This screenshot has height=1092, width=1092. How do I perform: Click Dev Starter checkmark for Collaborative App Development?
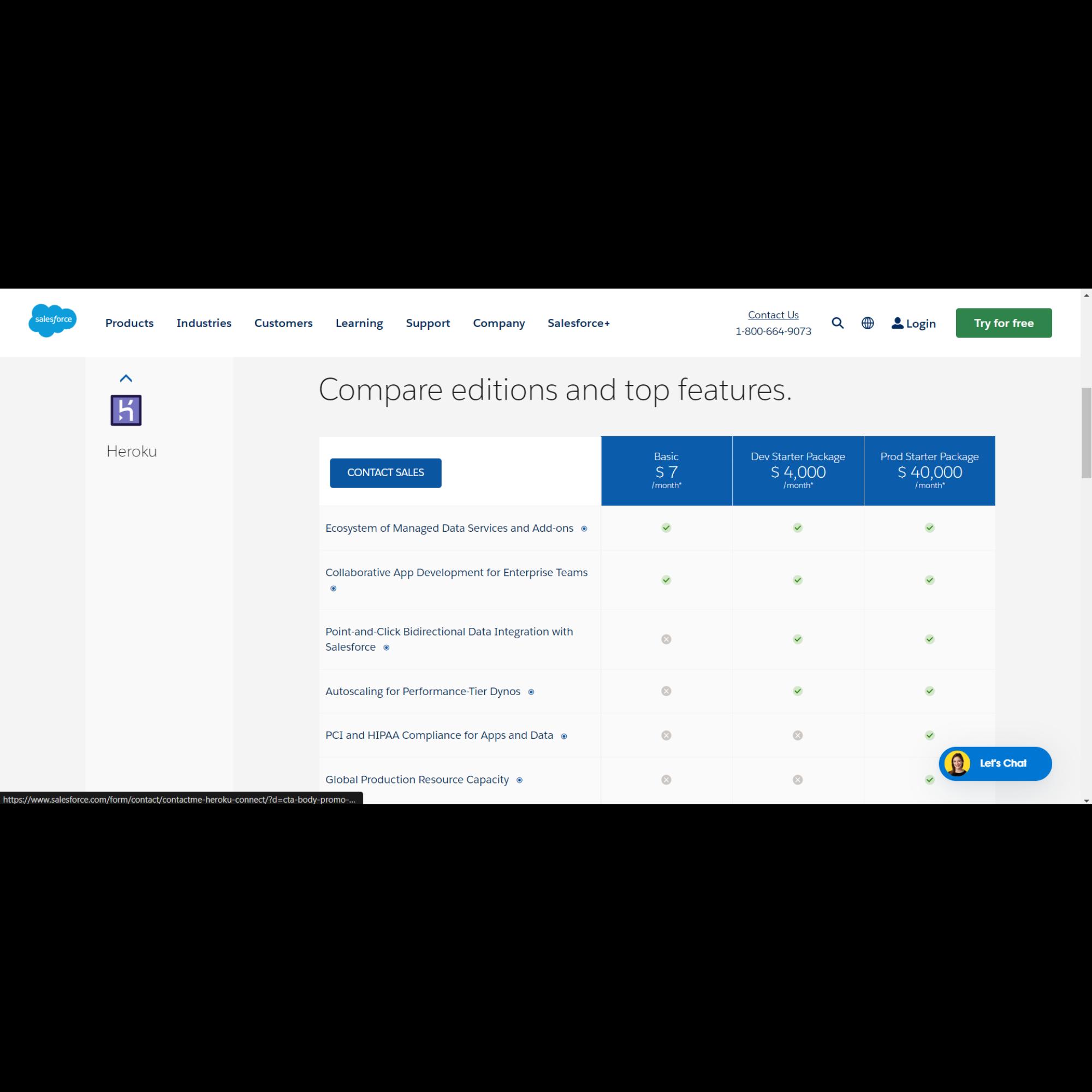pos(798,580)
